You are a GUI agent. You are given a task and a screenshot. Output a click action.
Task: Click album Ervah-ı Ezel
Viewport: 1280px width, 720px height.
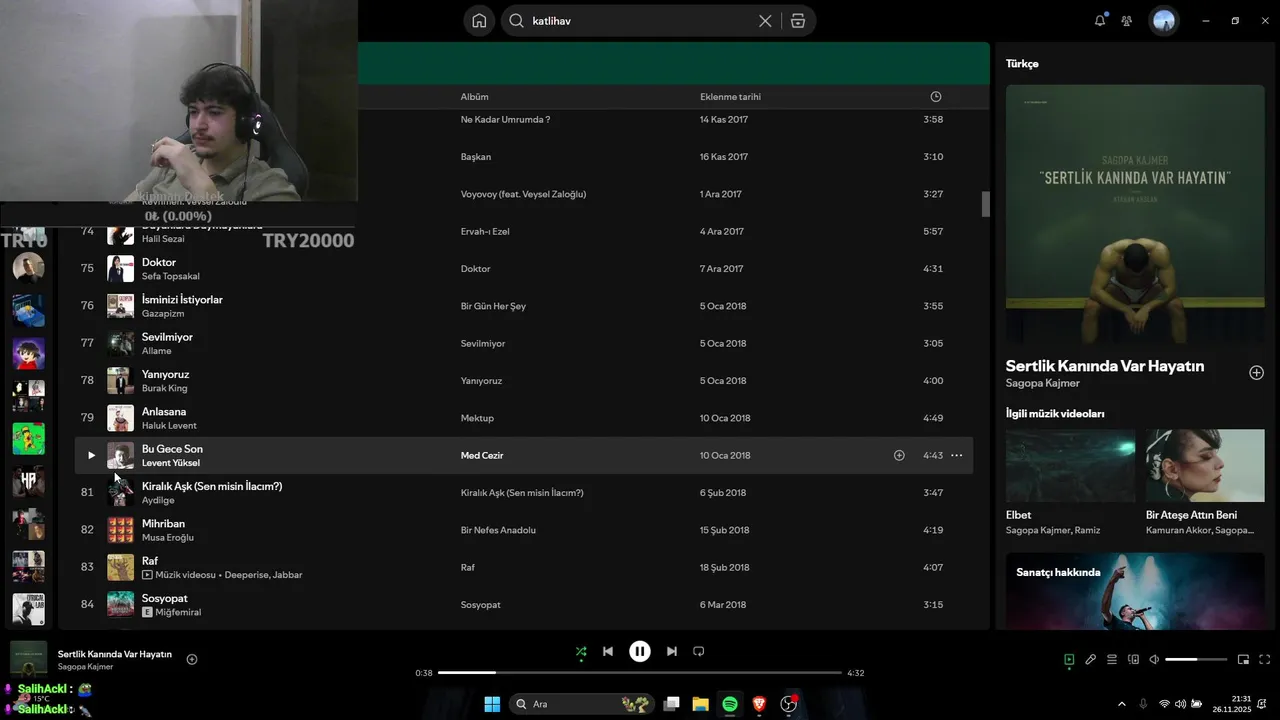tap(485, 231)
